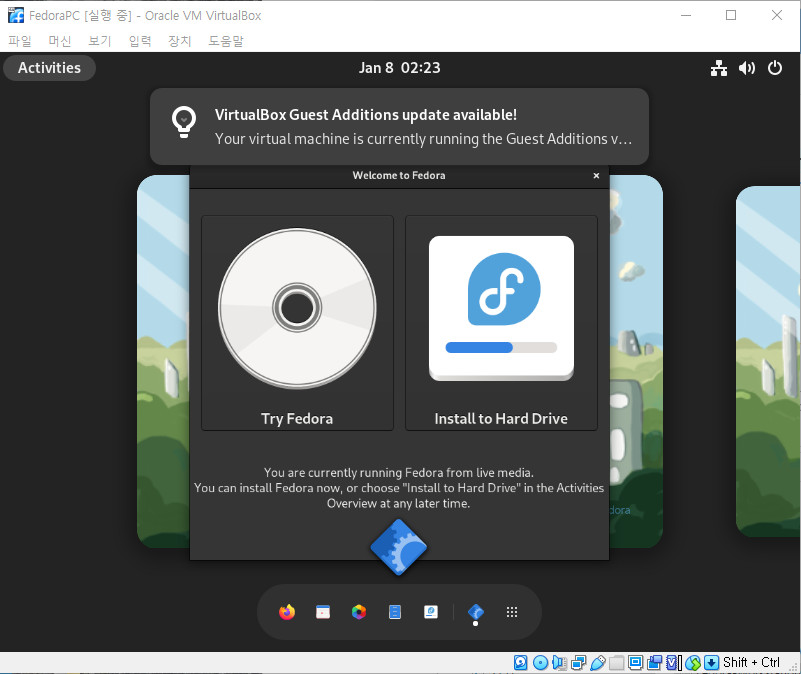Click the CPU virtualization chip icon
The height and width of the screenshot is (674, 801).
(x=674, y=663)
